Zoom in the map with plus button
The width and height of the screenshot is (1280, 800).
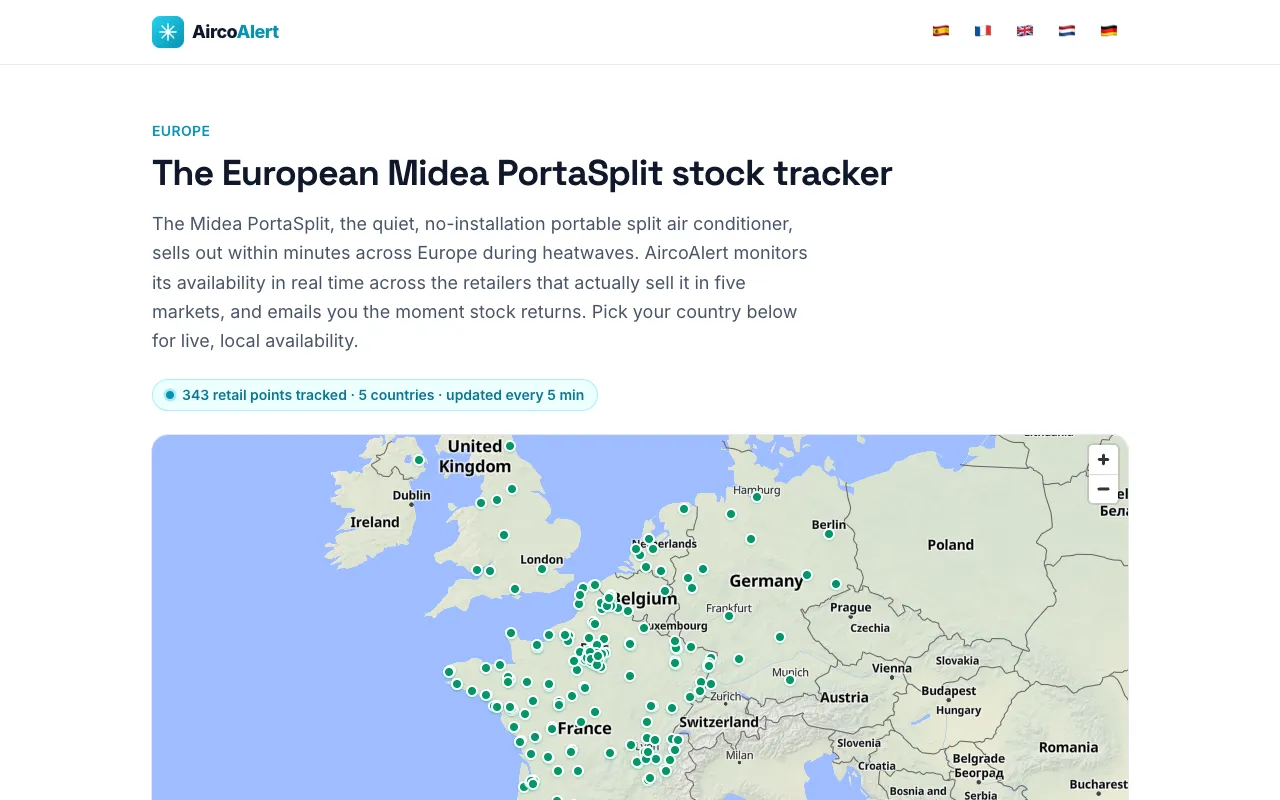1103,460
